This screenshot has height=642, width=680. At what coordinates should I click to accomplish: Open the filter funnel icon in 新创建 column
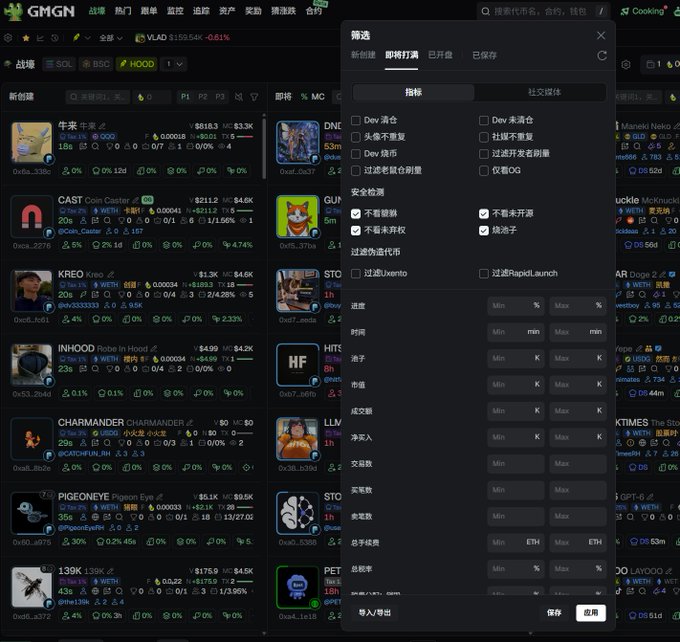(x=255, y=97)
